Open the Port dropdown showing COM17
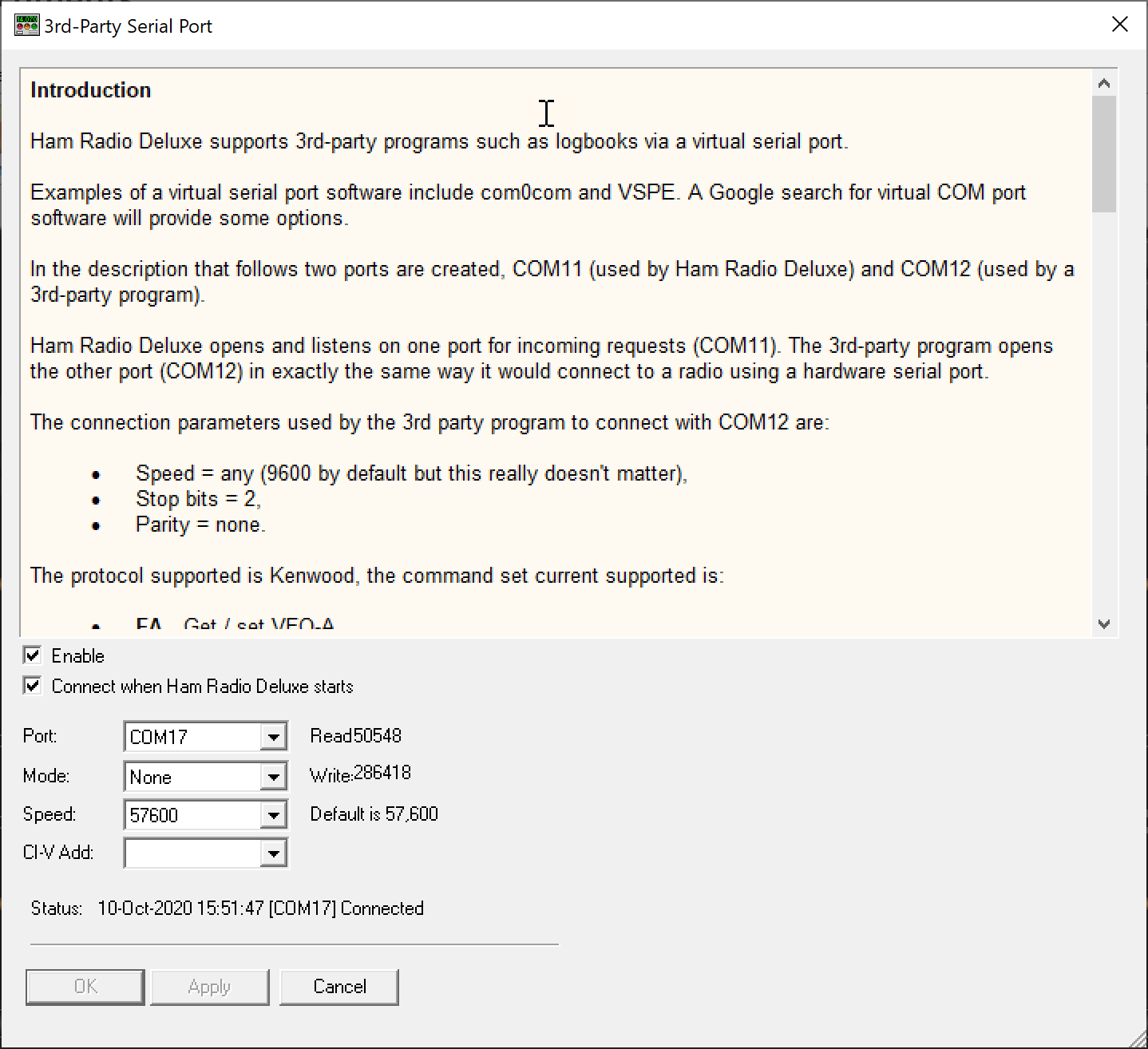 pos(273,736)
